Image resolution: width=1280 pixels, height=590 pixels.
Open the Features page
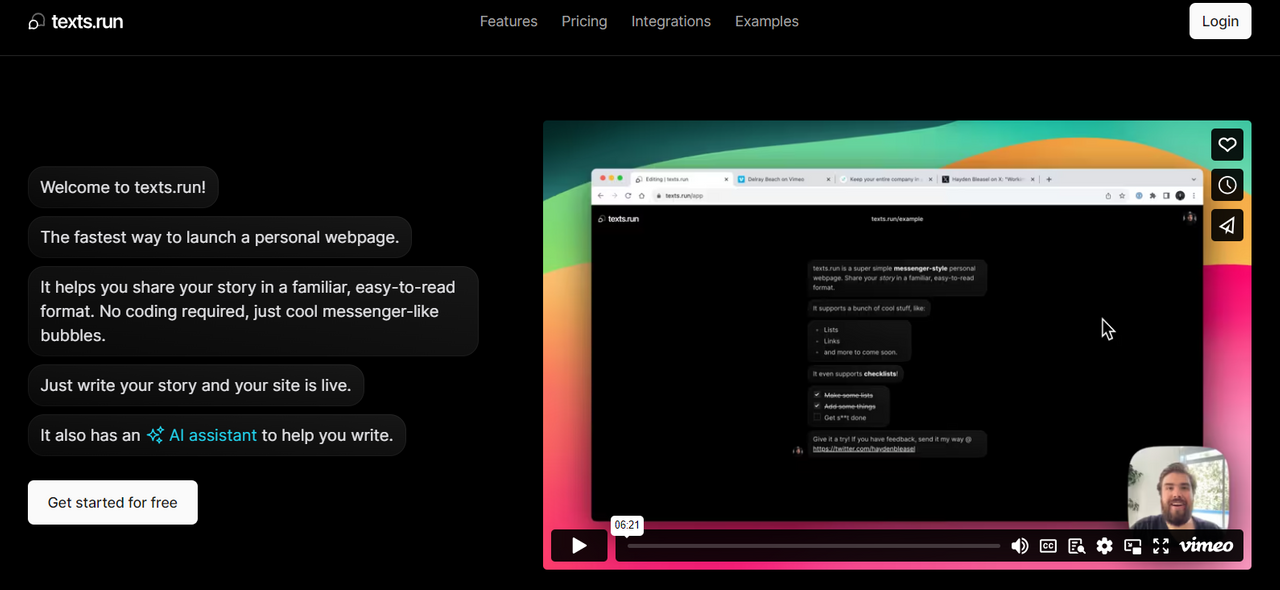tap(508, 21)
